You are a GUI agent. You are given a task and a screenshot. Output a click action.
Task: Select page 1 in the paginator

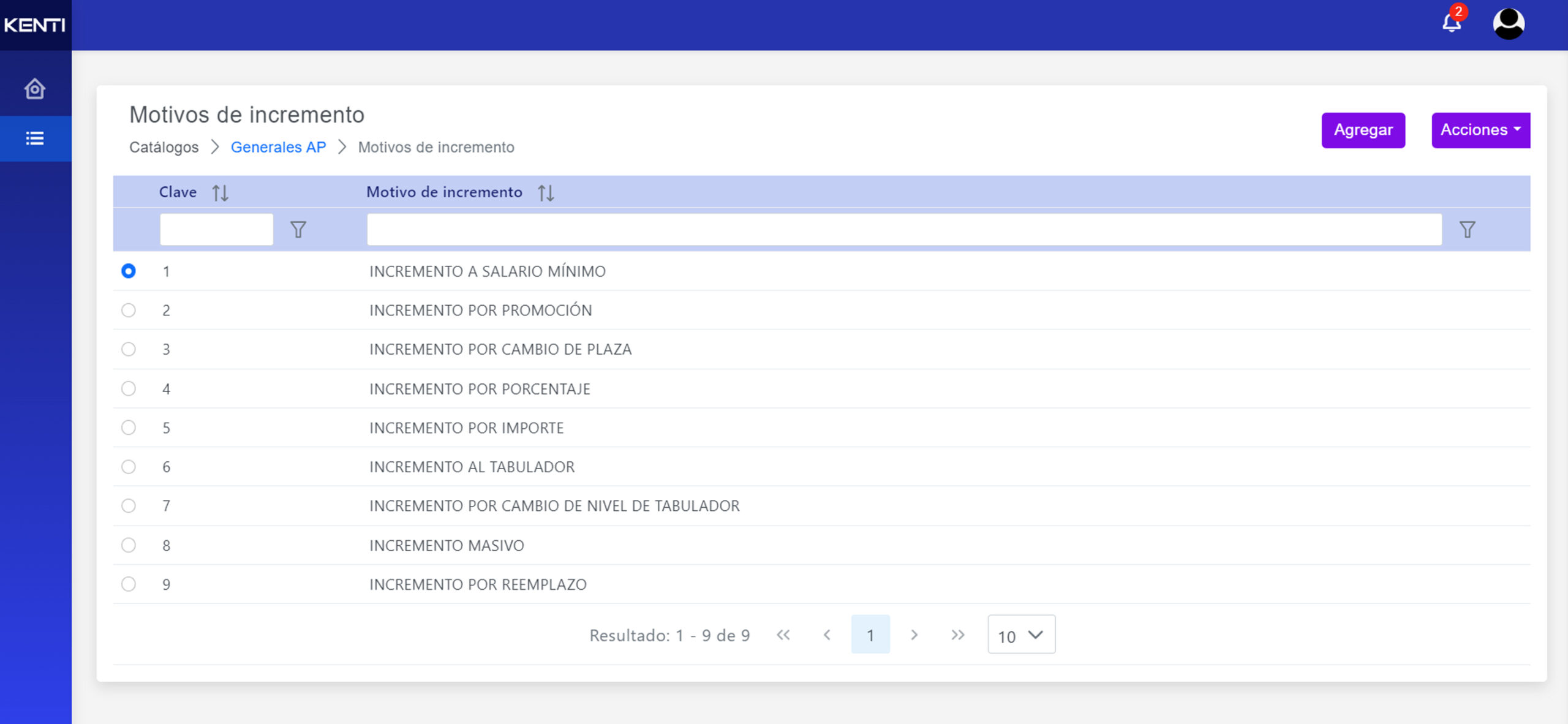(x=870, y=635)
